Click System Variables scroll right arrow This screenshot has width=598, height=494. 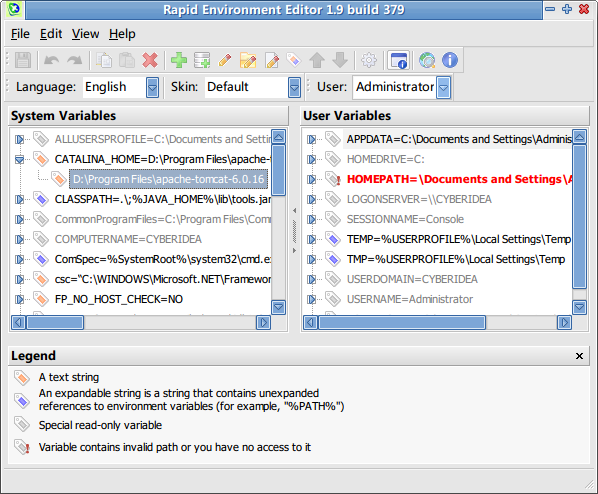coord(264,323)
